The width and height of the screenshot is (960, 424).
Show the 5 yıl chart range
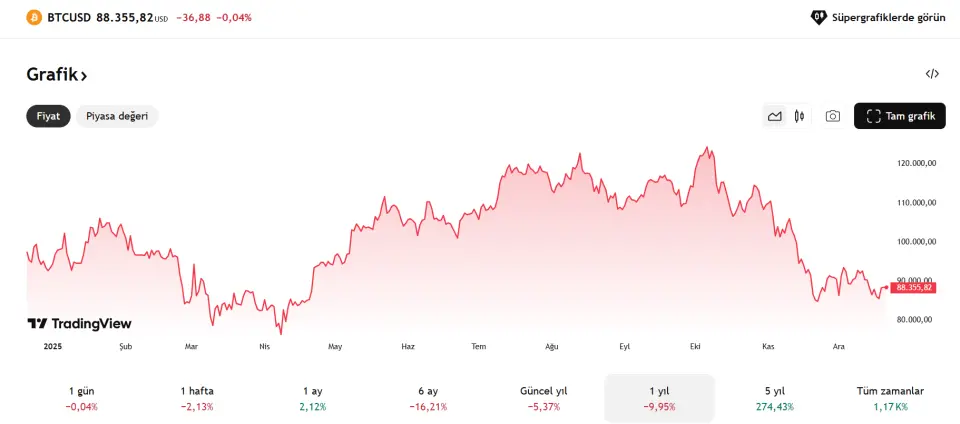pos(775,398)
